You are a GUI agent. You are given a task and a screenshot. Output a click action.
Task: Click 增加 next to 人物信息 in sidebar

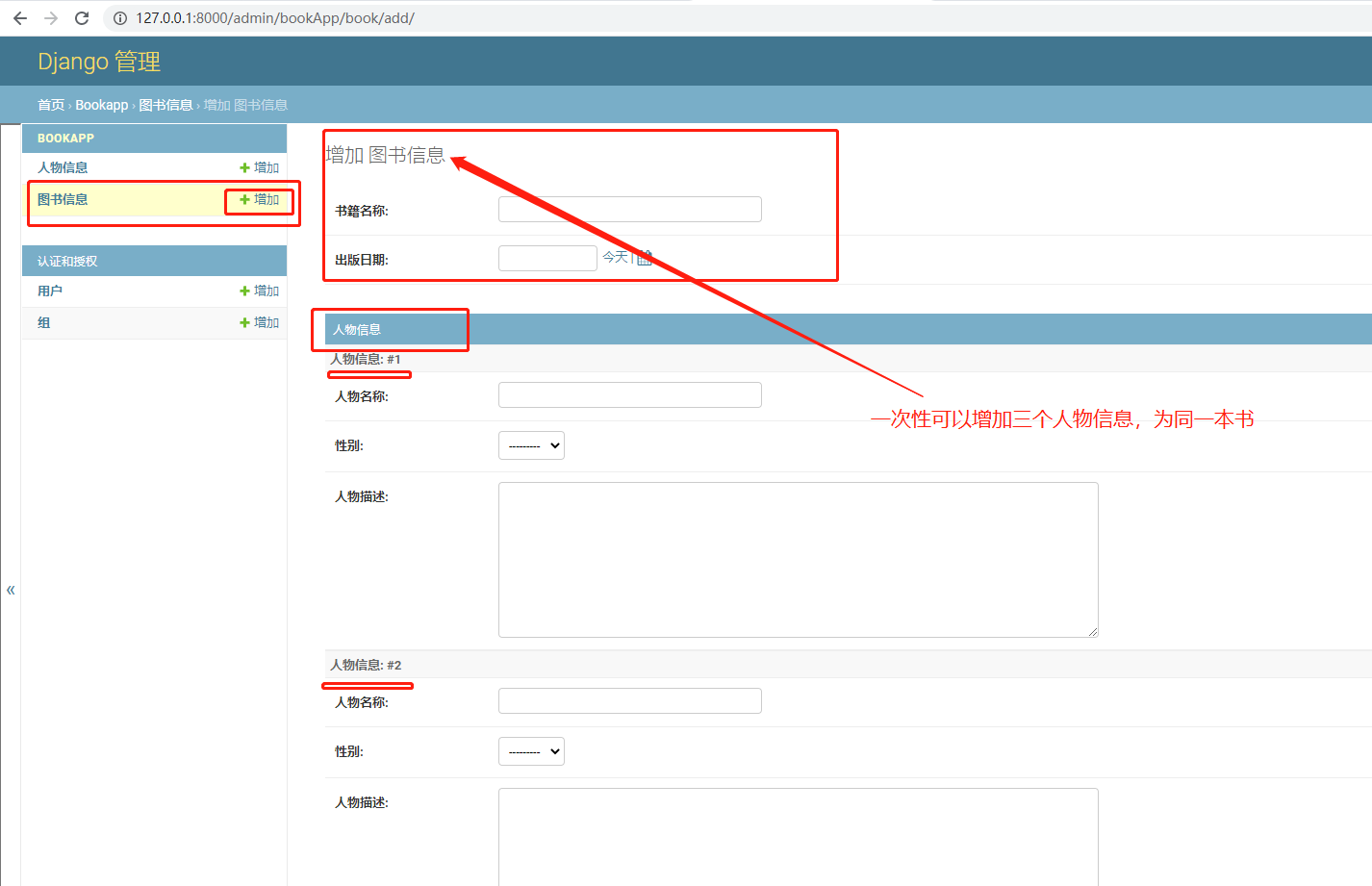click(260, 167)
